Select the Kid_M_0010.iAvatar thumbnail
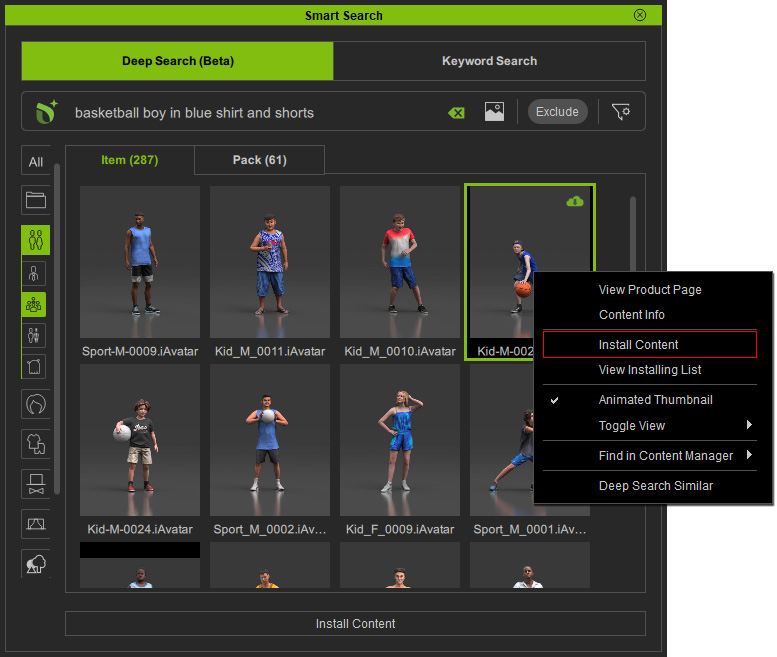The height and width of the screenshot is (657, 777). [400, 262]
